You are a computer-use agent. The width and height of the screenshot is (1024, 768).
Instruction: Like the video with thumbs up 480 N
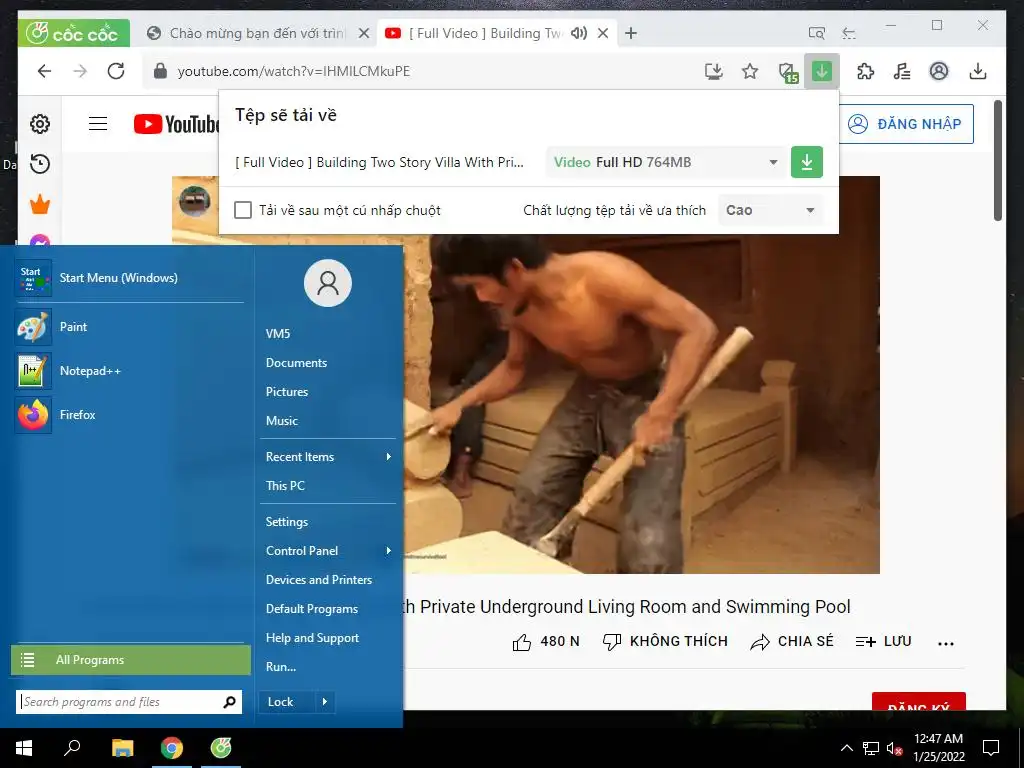pyautogui.click(x=546, y=641)
